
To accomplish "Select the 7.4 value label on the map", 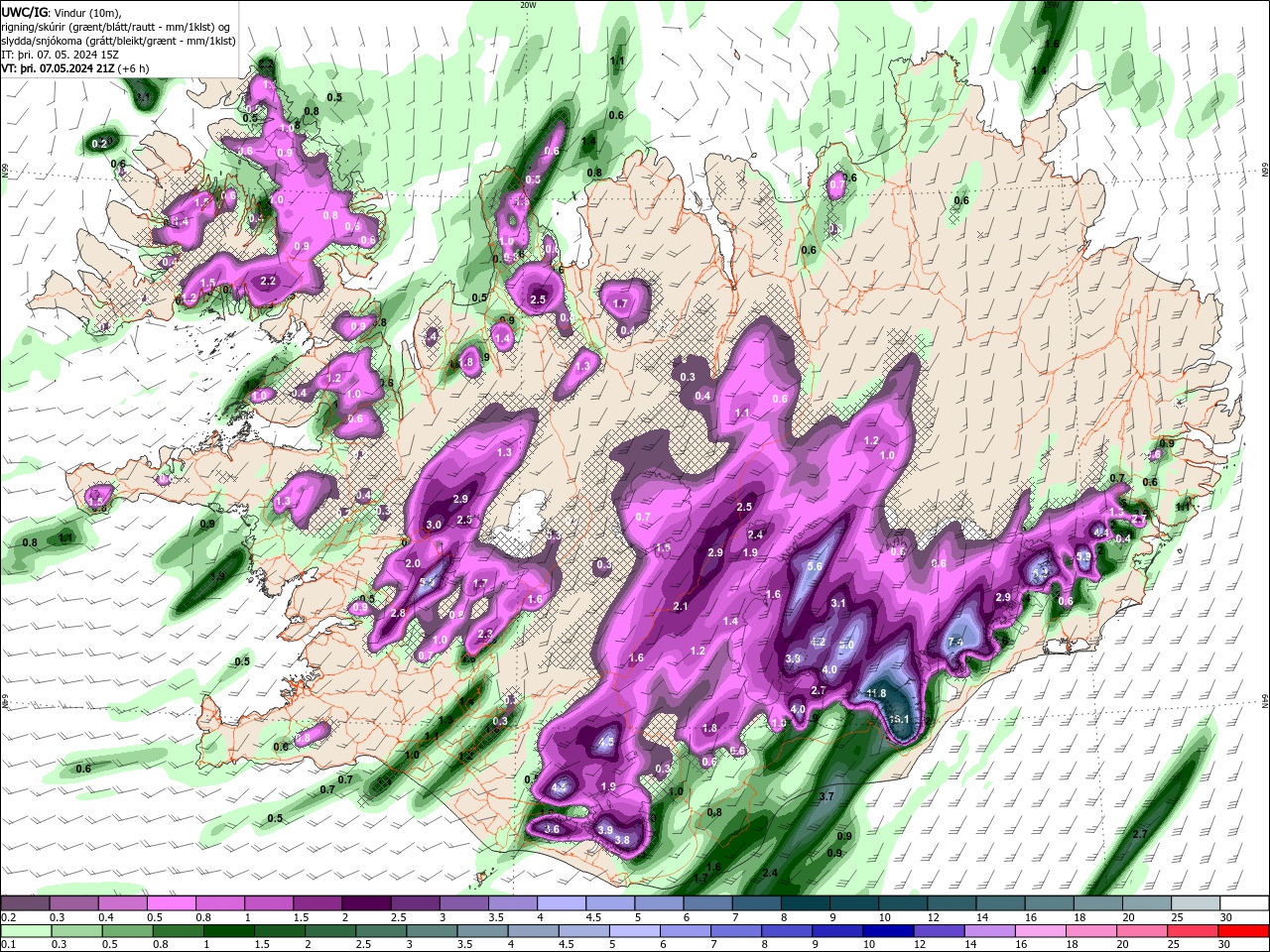I will click(955, 643).
